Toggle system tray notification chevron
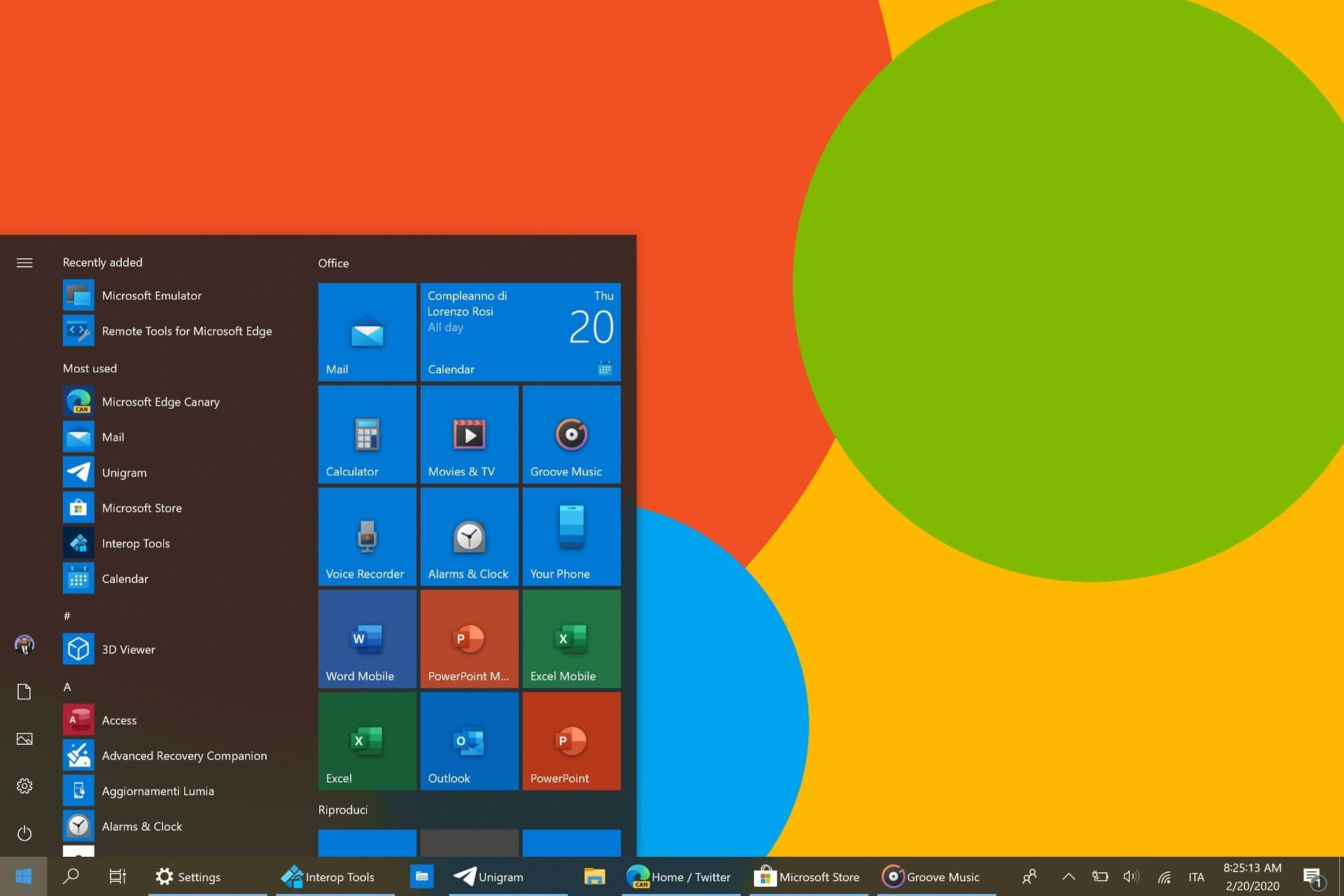 click(x=1068, y=876)
